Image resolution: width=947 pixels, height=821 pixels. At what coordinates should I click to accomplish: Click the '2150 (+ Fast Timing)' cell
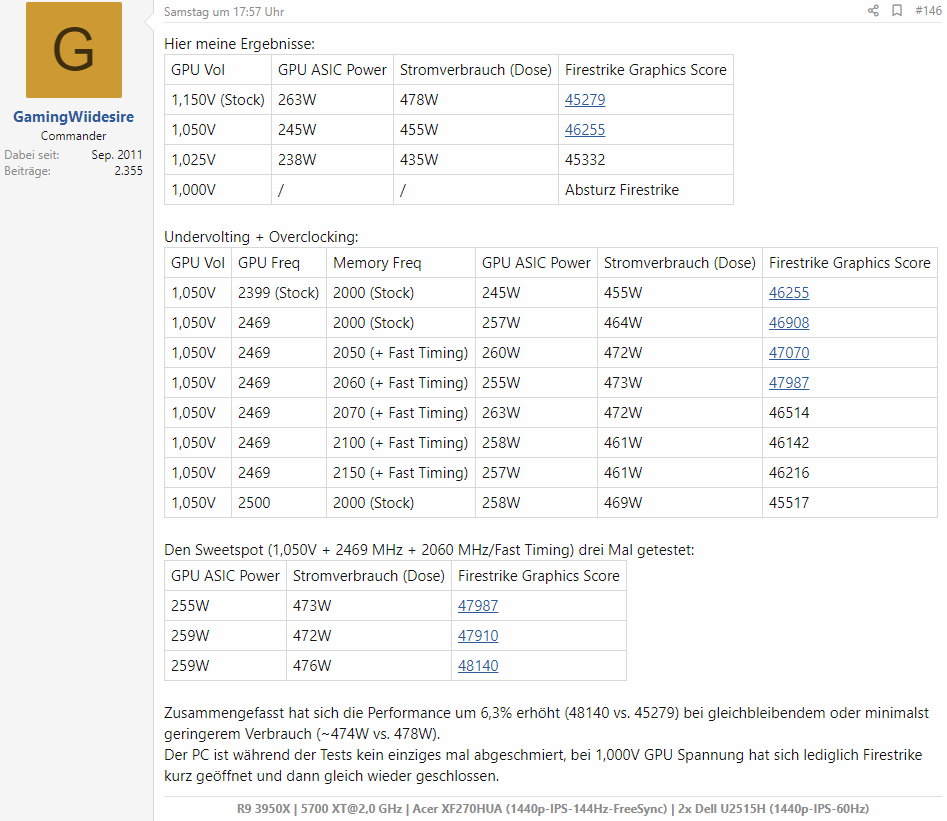400,473
